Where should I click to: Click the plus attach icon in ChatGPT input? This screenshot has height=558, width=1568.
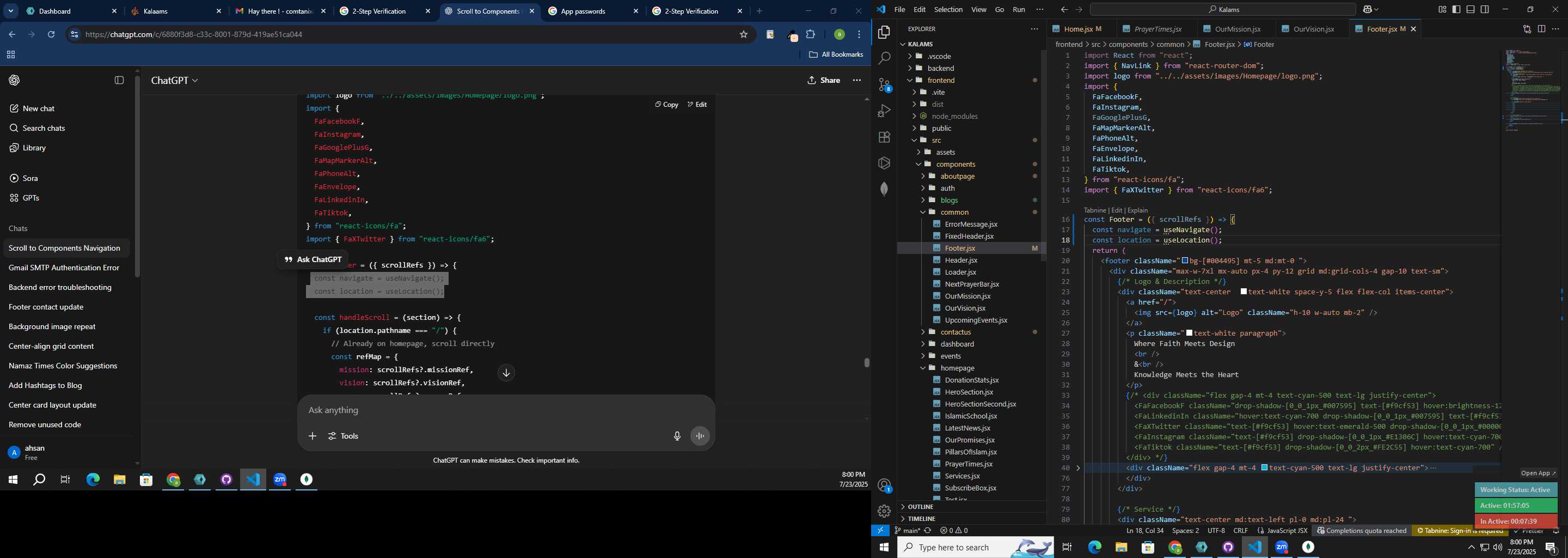[x=313, y=436]
